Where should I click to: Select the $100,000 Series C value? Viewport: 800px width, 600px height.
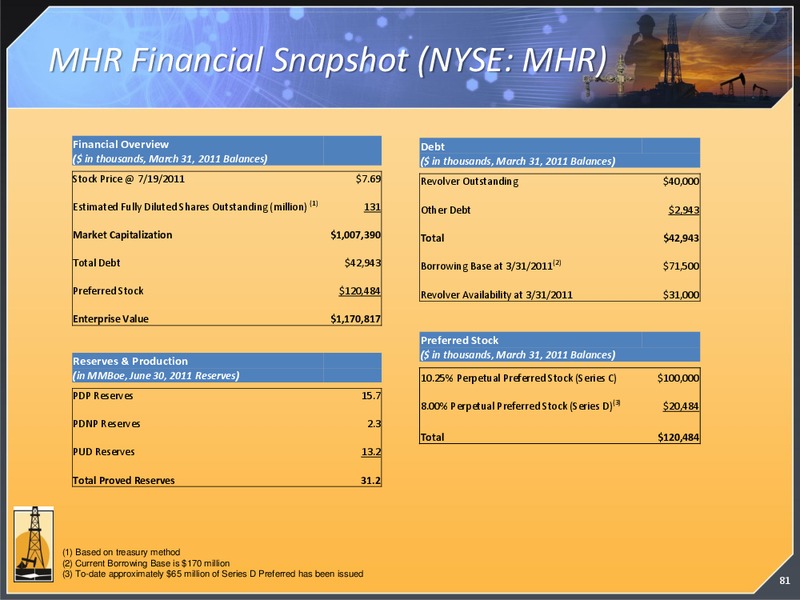(678, 378)
